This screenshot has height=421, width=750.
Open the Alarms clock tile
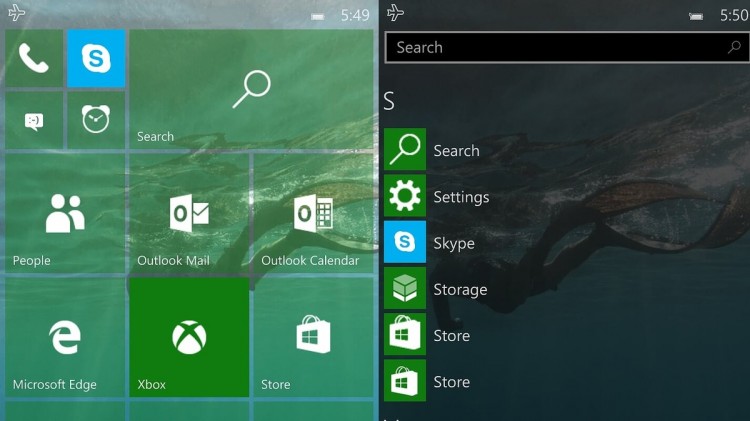point(96,121)
